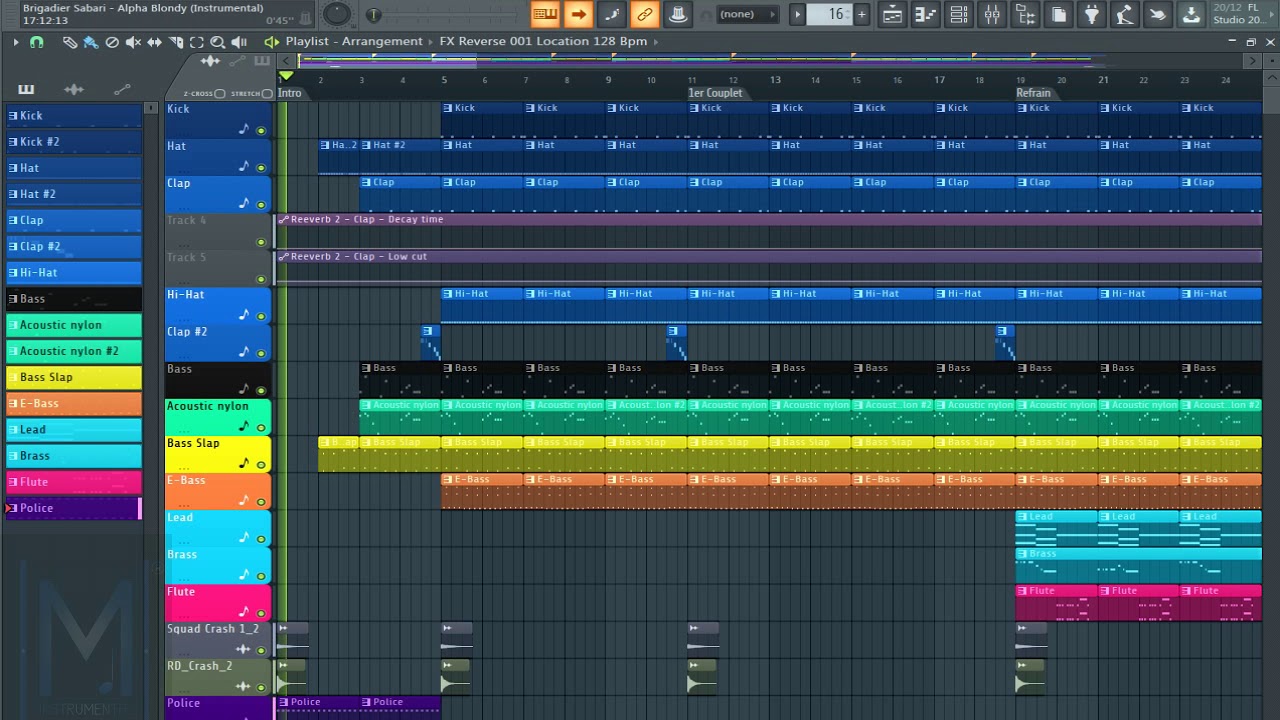Viewport: 1280px width, 720px height.
Task: Select the Zoom magnifier tool
Action: 218,42
